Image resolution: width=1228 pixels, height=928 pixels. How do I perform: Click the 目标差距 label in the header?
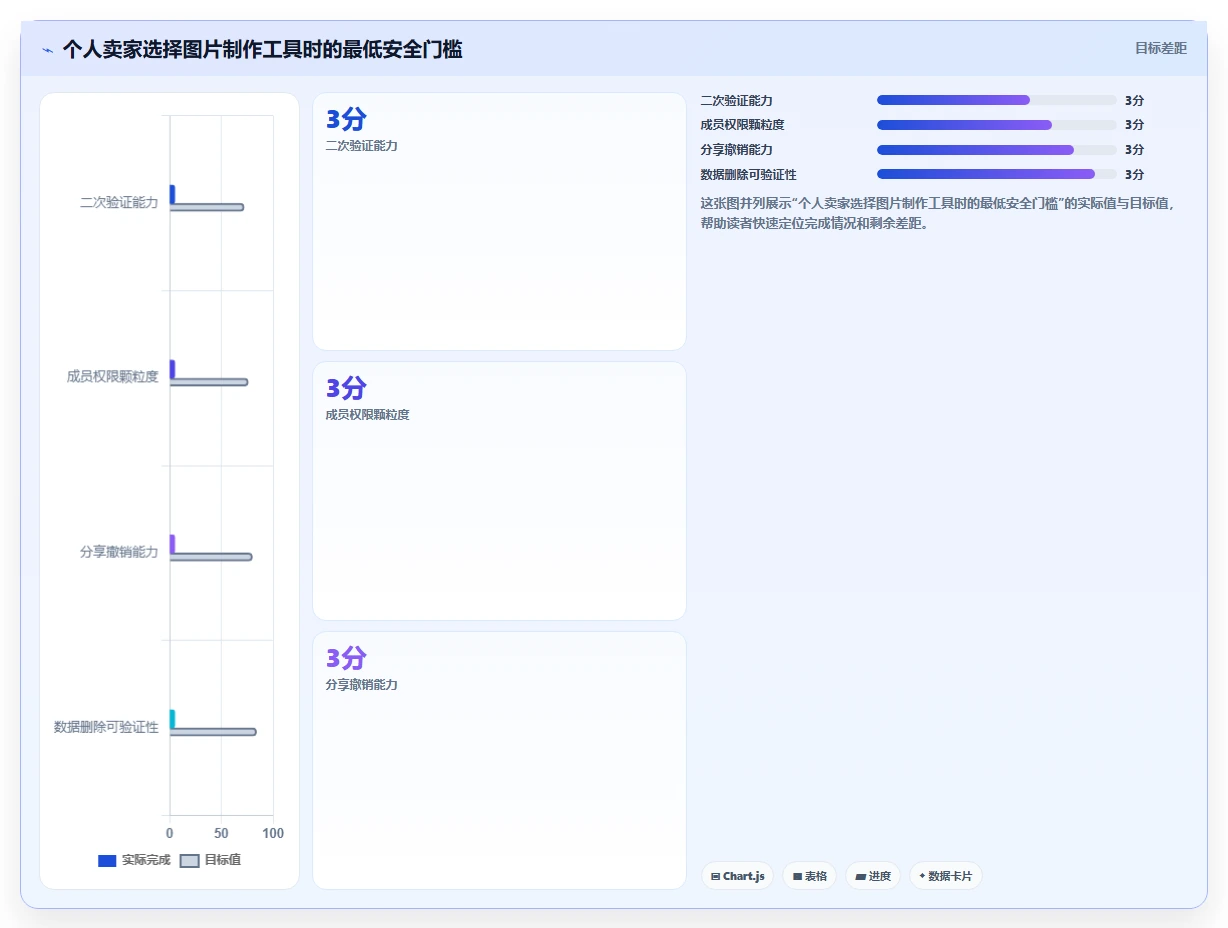pyautogui.click(x=1160, y=48)
